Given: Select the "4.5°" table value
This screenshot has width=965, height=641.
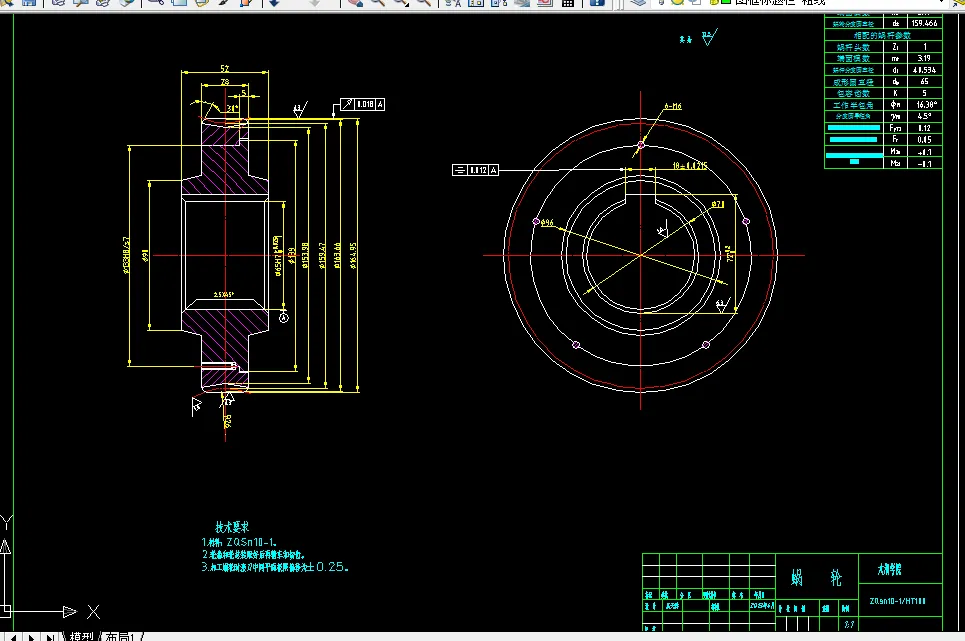Looking at the screenshot, I should [924, 116].
